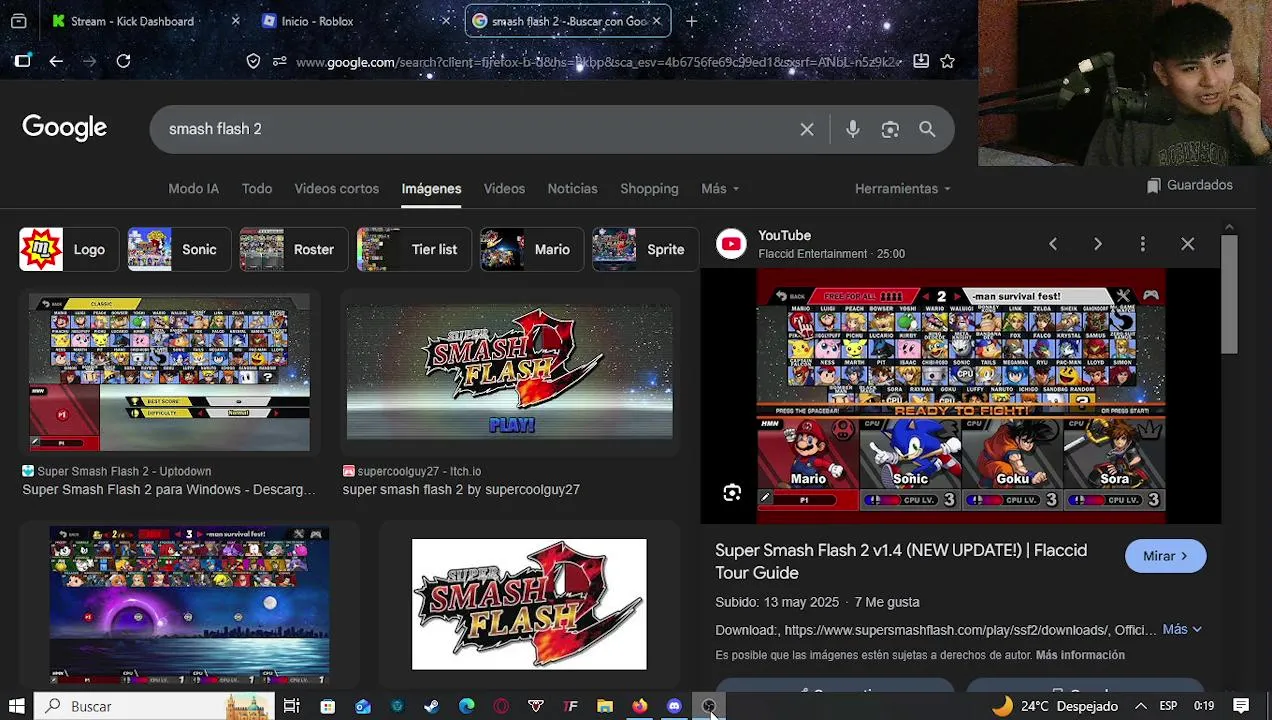Clear the search box text
Viewport: 1272px width, 720px height.
807,129
